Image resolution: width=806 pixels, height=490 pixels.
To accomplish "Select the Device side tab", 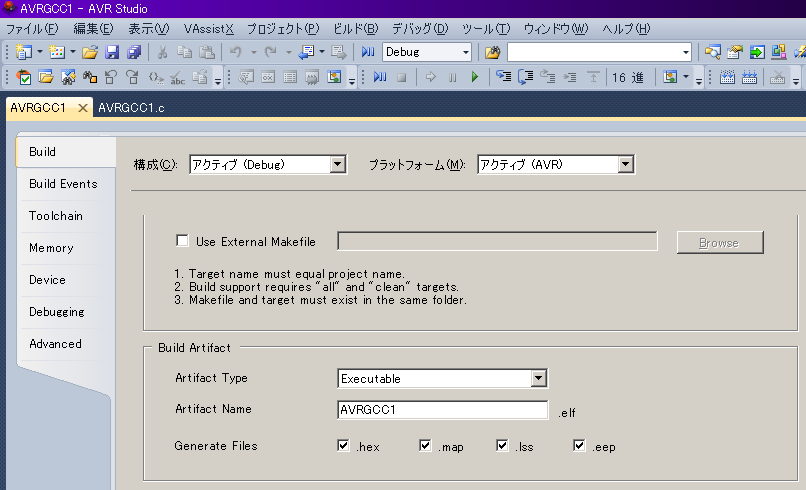I will tap(47, 280).
